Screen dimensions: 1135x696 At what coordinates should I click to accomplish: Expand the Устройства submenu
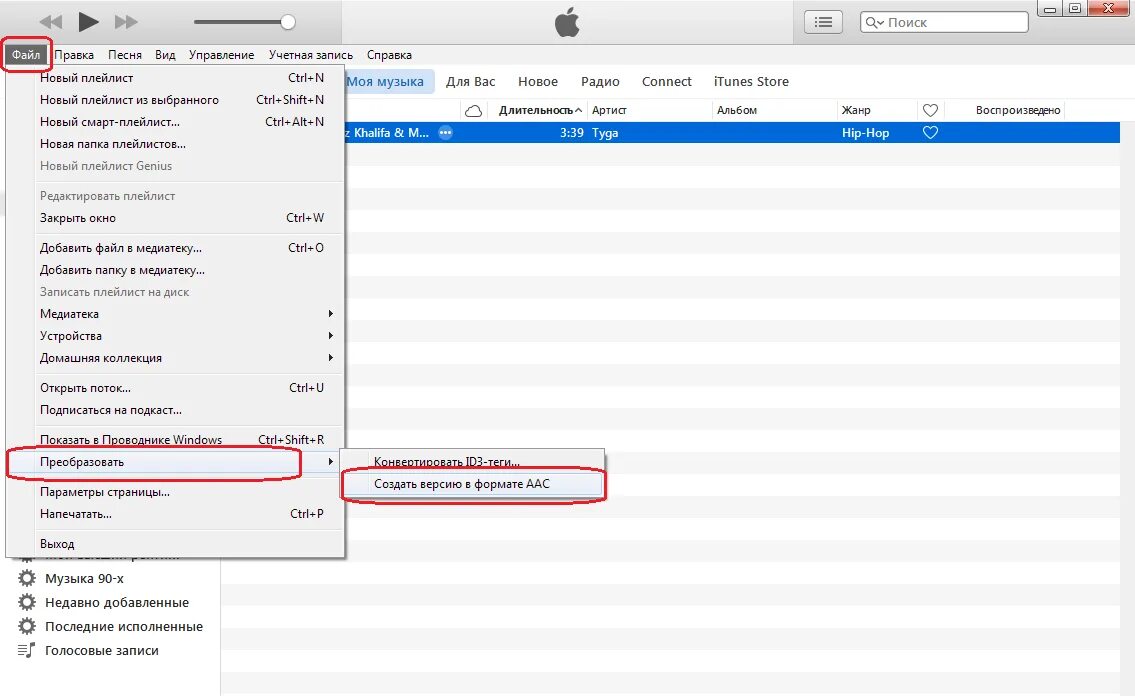tap(174, 336)
